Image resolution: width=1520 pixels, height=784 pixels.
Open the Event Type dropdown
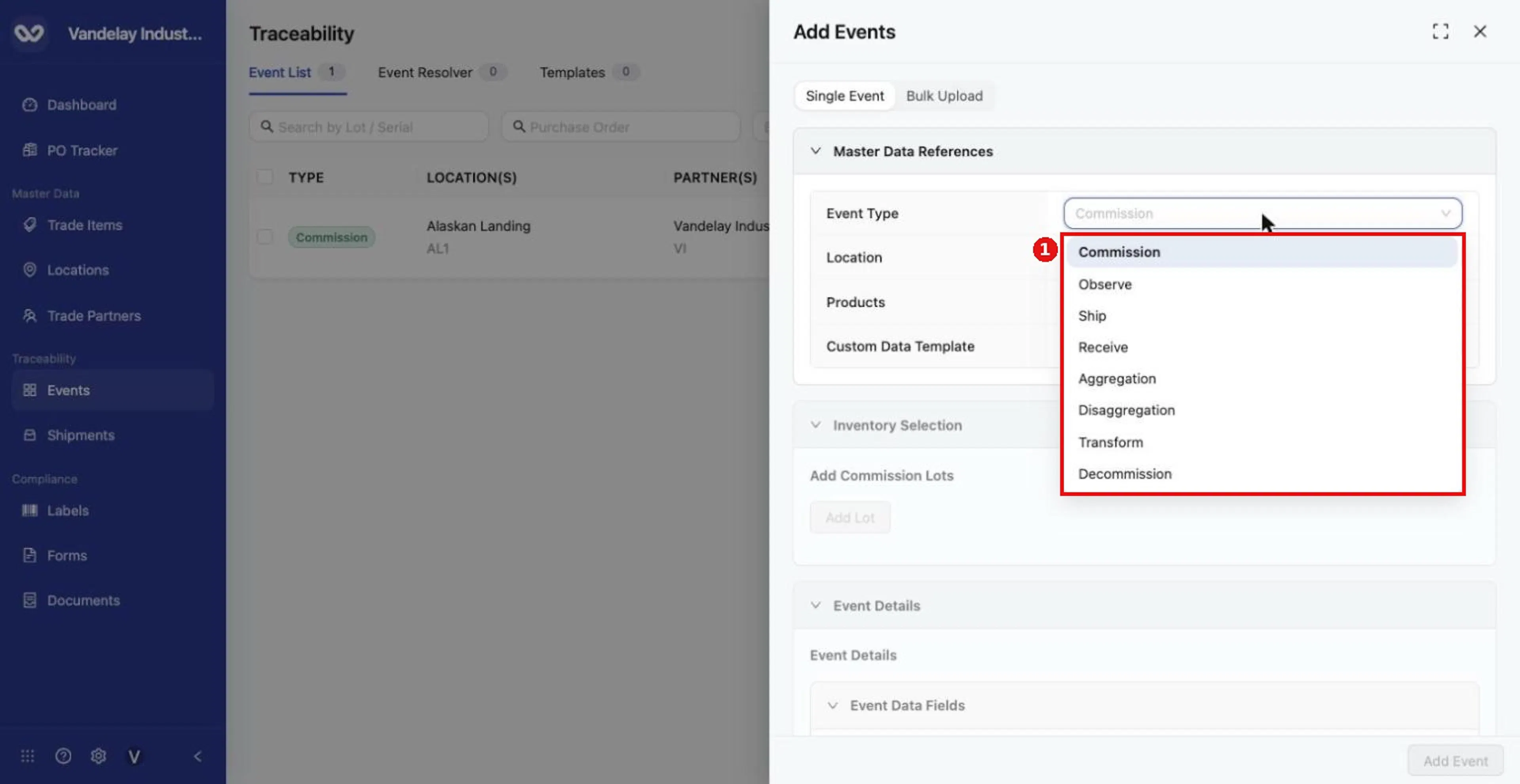tap(1263, 213)
